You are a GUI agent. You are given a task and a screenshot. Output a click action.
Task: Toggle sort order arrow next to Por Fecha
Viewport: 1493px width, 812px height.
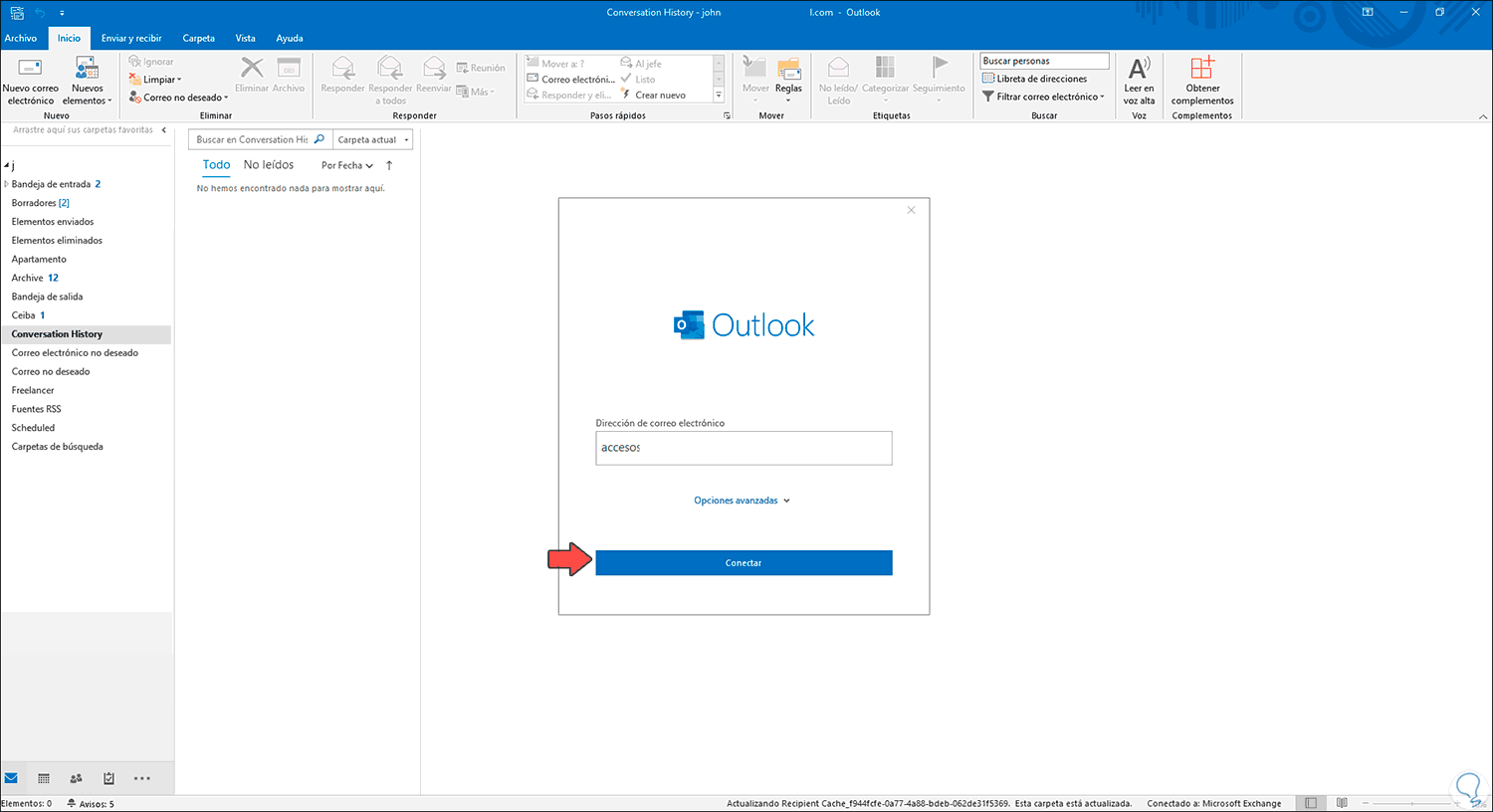pos(389,165)
